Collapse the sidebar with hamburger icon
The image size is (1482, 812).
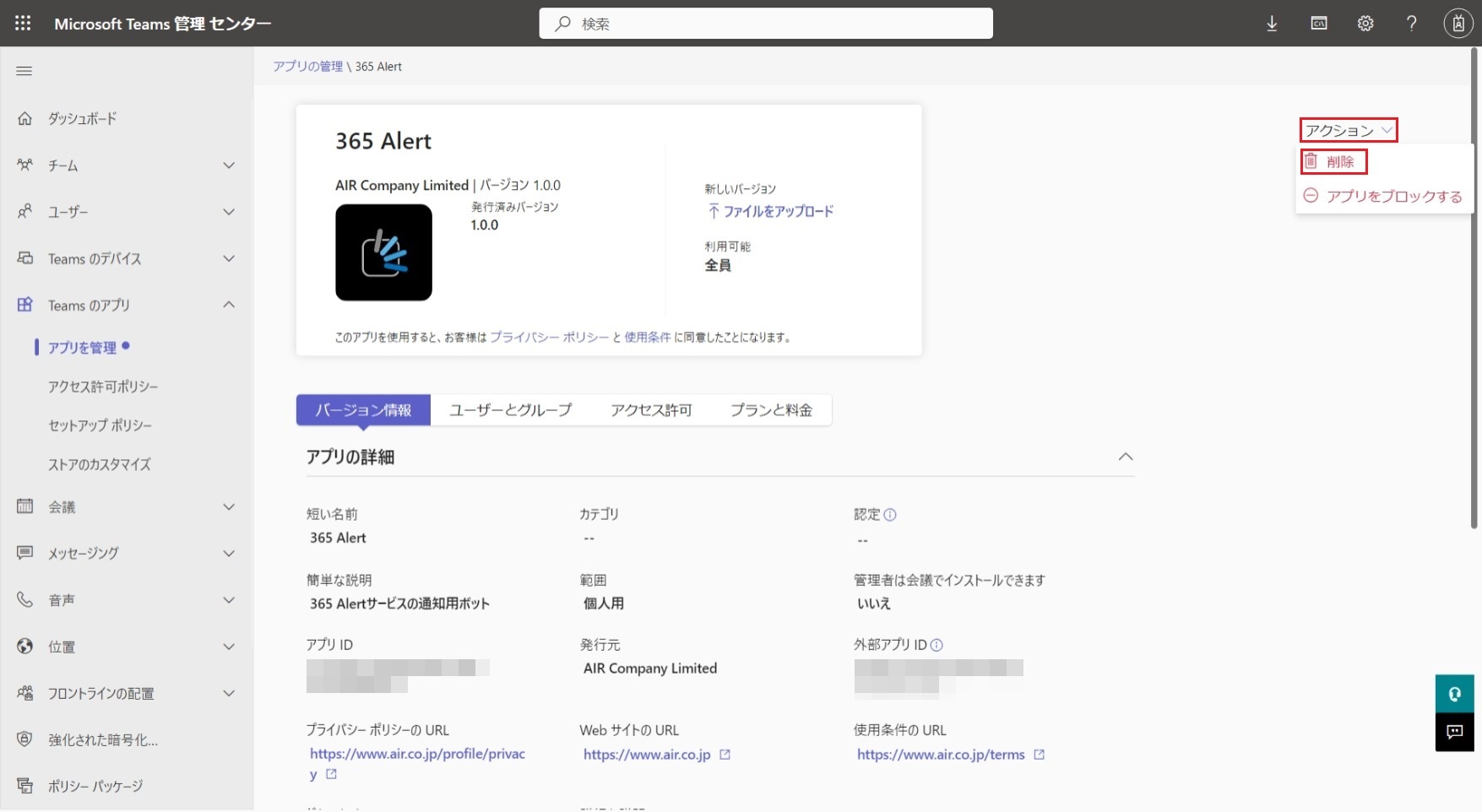click(24, 71)
